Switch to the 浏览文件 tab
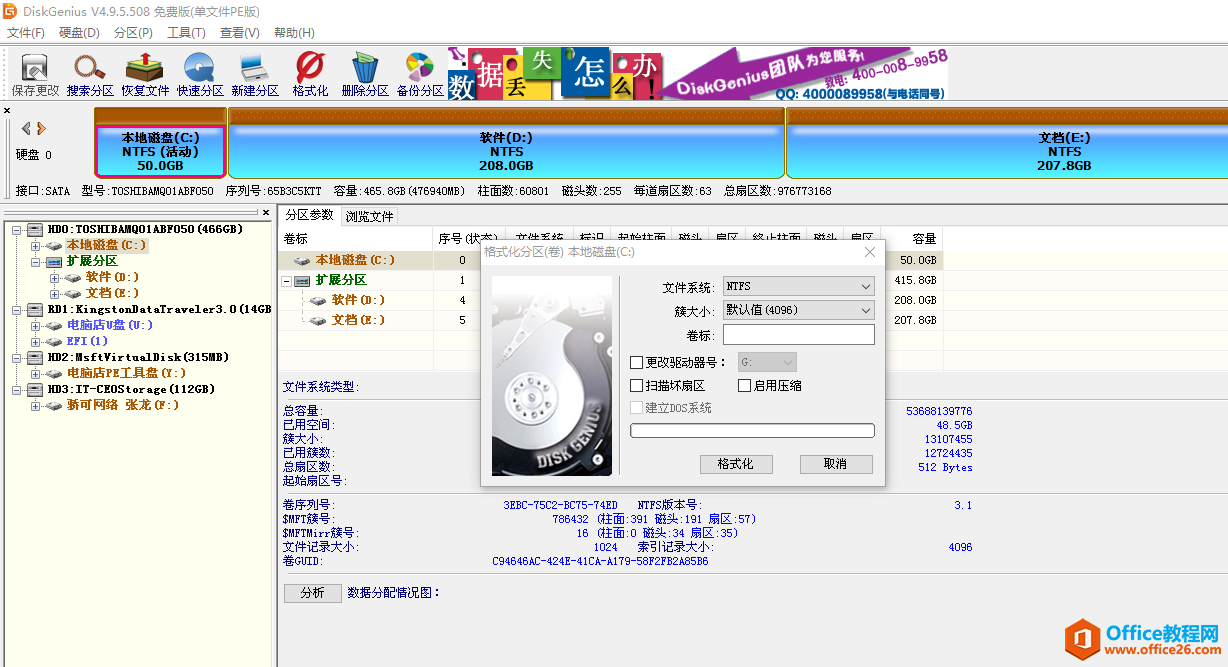This screenshot has width=1228, height=667. (x=370, y=216)
